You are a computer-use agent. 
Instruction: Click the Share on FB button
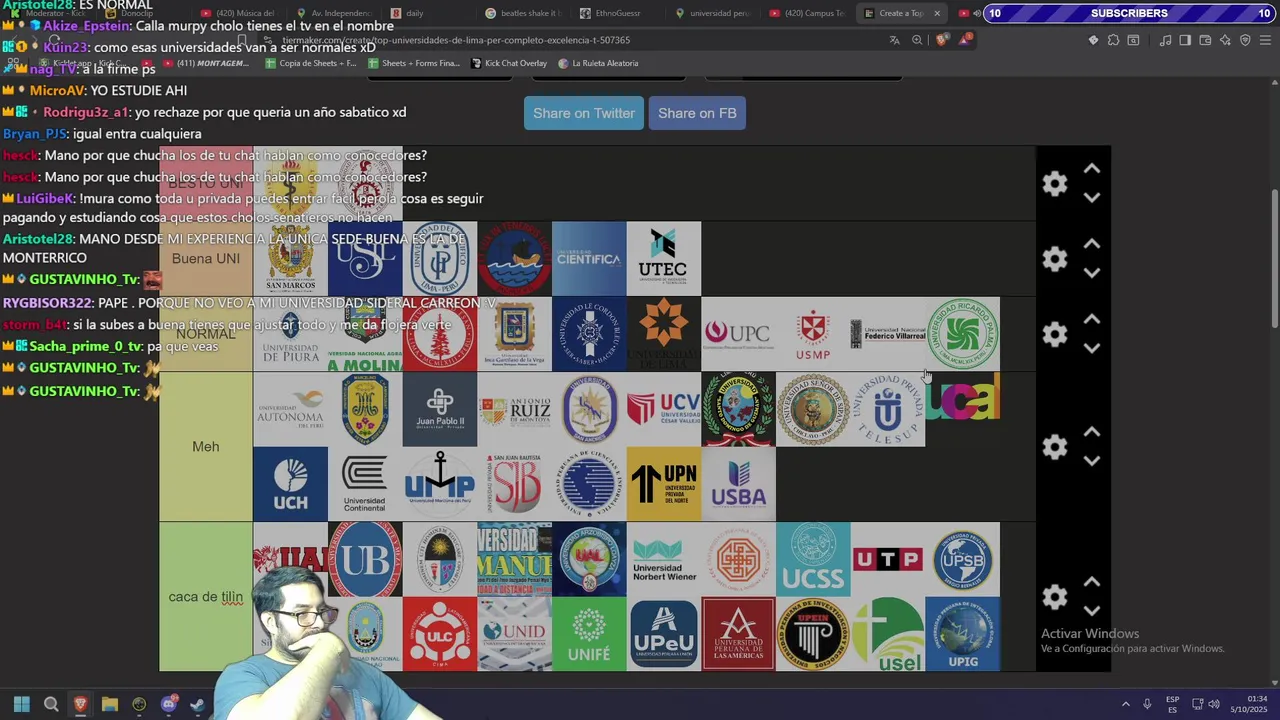697,113
